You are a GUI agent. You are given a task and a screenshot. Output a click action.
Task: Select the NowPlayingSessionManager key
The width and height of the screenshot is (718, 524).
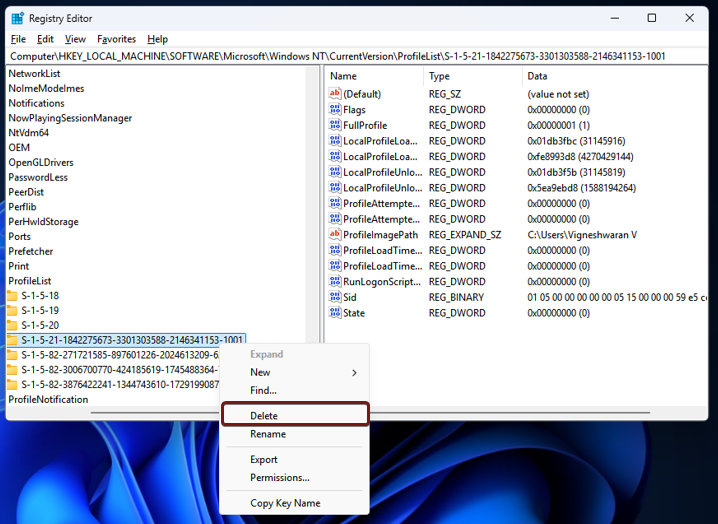[x=70, y=118]
